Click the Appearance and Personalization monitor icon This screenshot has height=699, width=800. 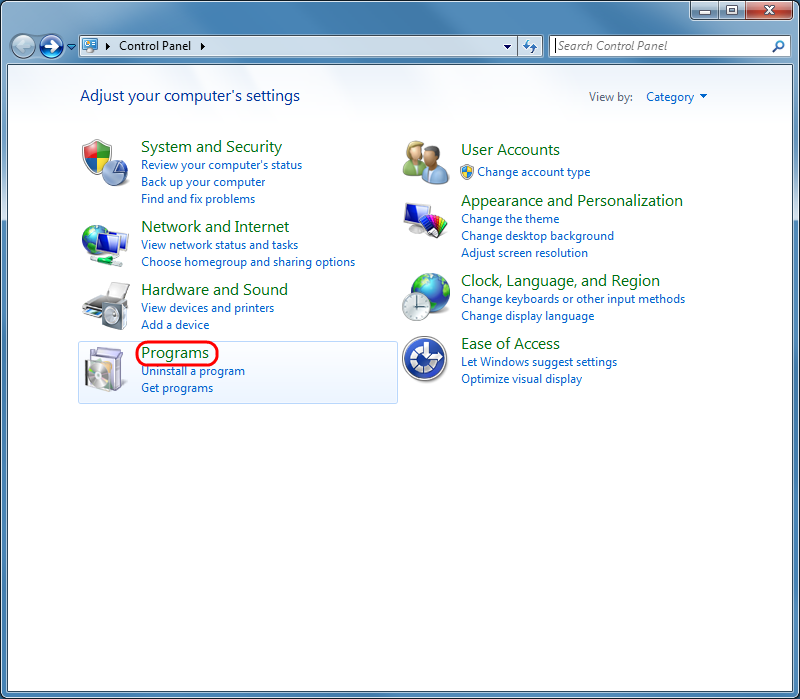coord(425,220)
